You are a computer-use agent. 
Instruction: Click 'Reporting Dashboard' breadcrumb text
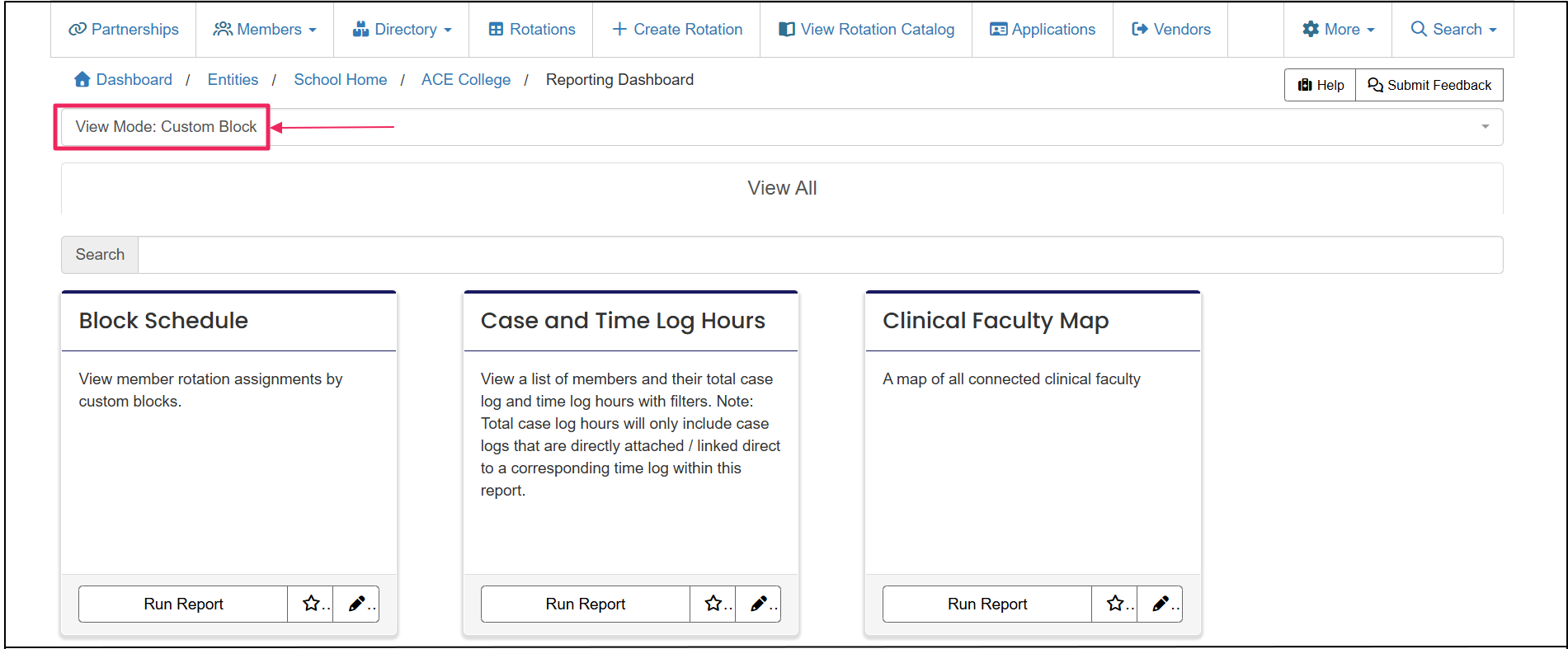(619, 79)
